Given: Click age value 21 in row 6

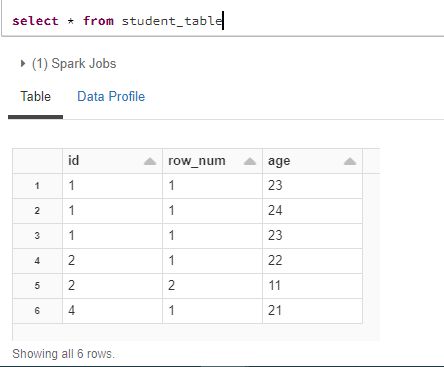Looking at the screenshot, I should 275,311.
